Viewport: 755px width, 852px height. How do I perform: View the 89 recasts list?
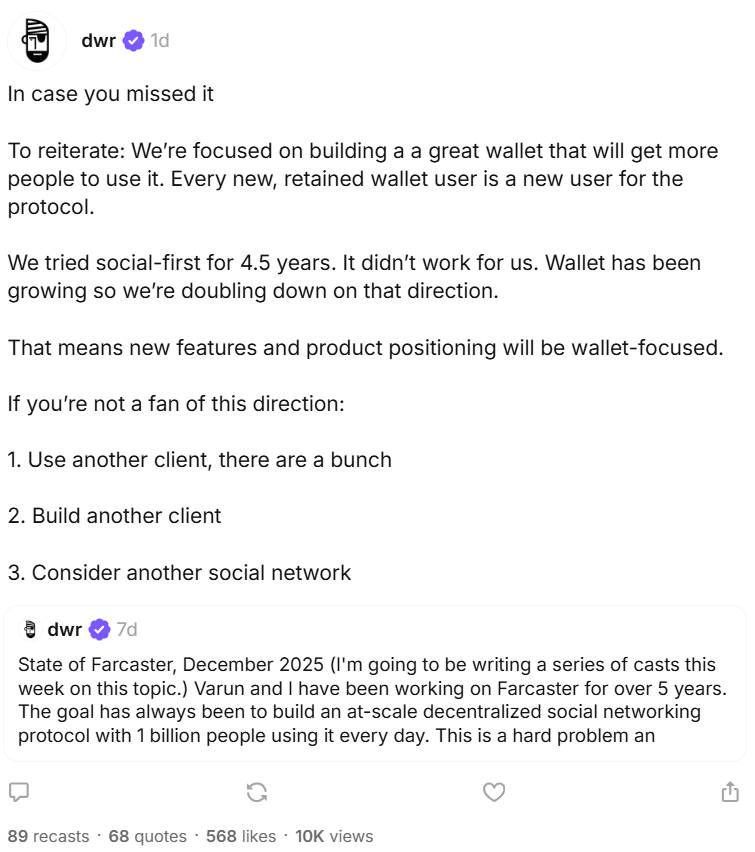pyautogui.click(x=47, y=836)
